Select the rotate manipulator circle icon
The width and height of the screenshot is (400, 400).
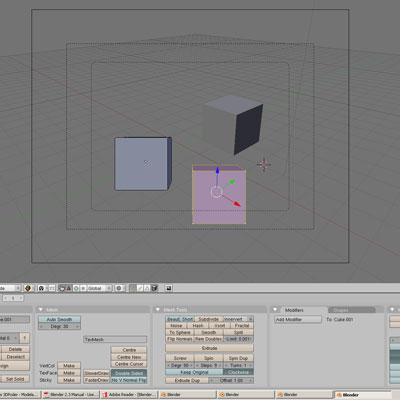[76, 288]
